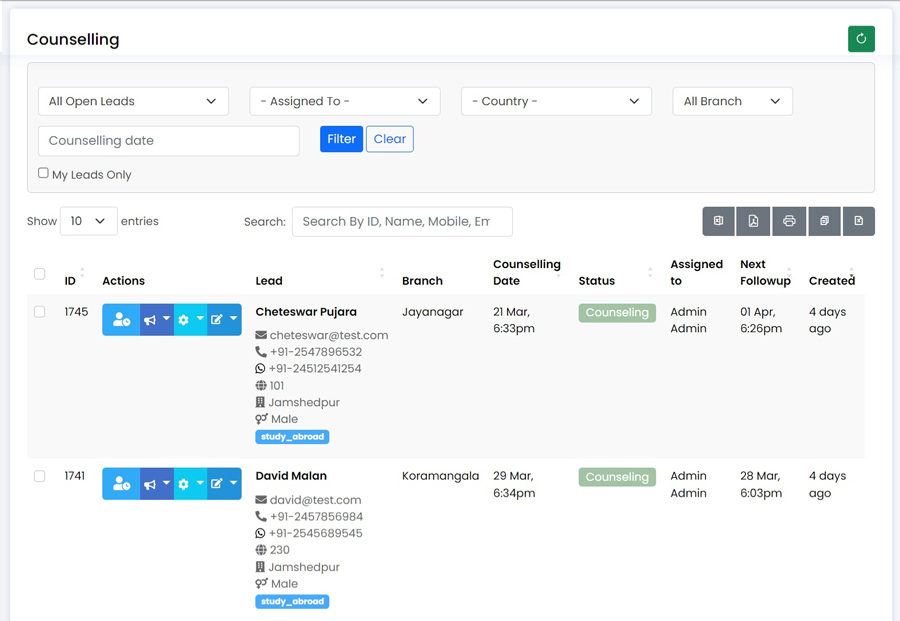Open the Country filter dropdown
Screen dimensions: 900x621
(x=556, y=101)
